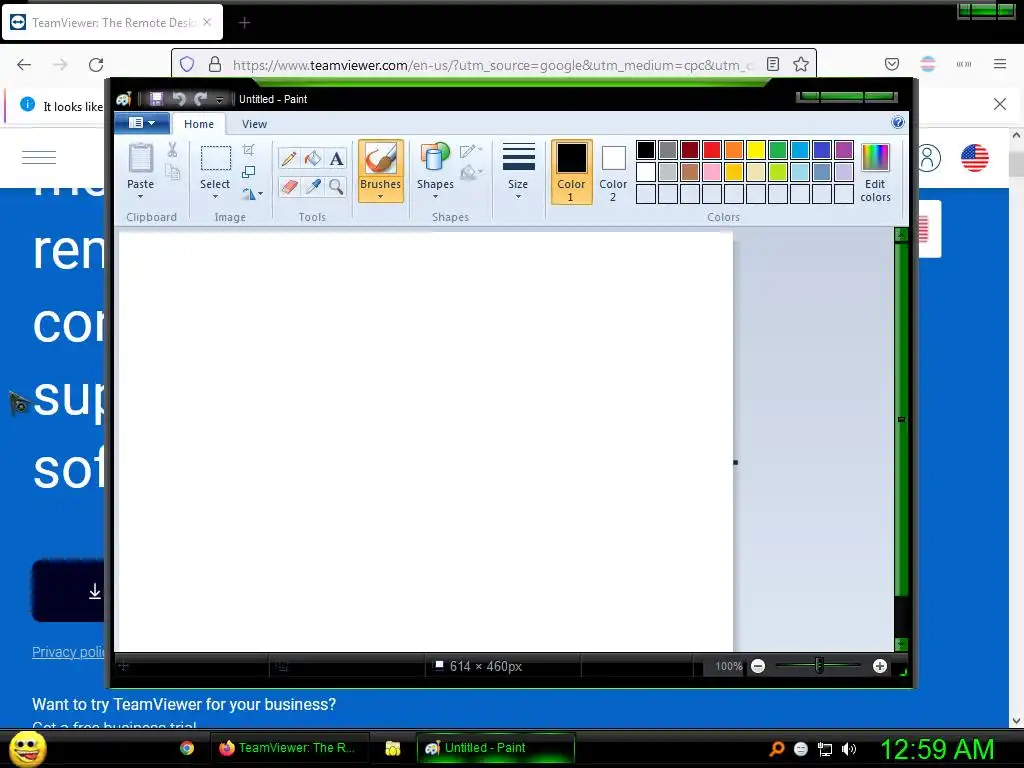Open the Rotate or flip dropdown
The height and width of the screenshot is (768, 1024).
[x=252, y=194]
